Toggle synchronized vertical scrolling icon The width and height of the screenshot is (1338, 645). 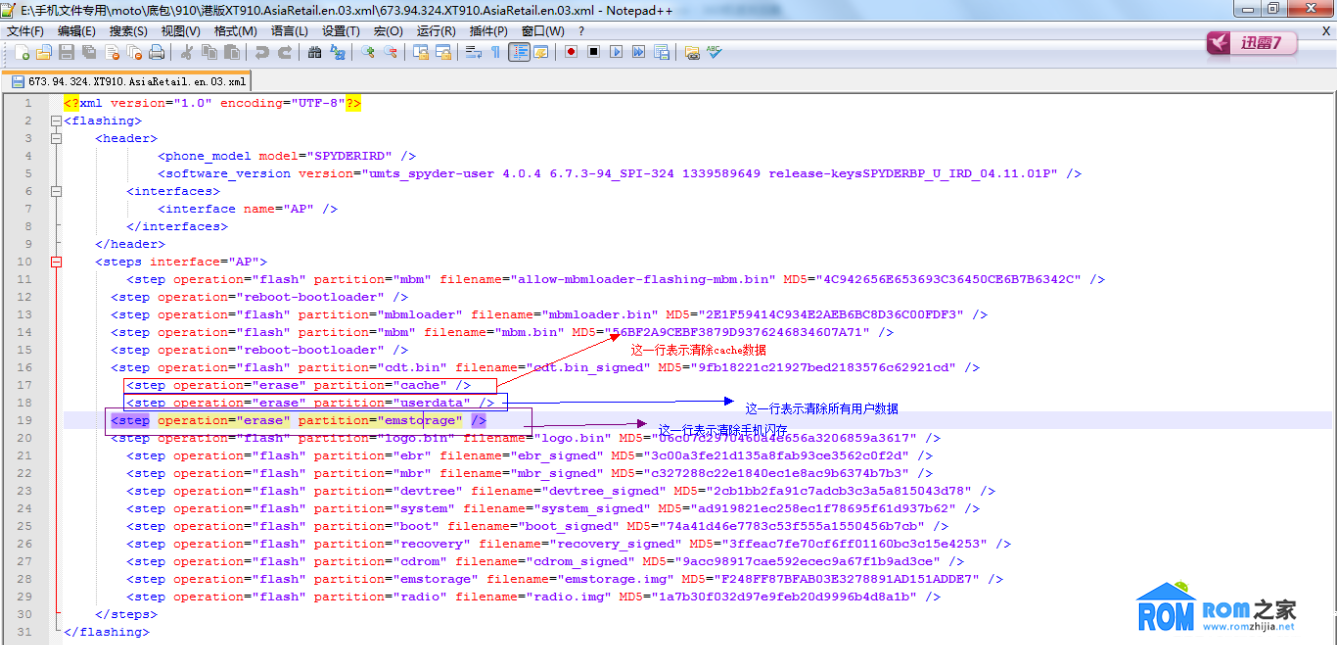point(421,52)
